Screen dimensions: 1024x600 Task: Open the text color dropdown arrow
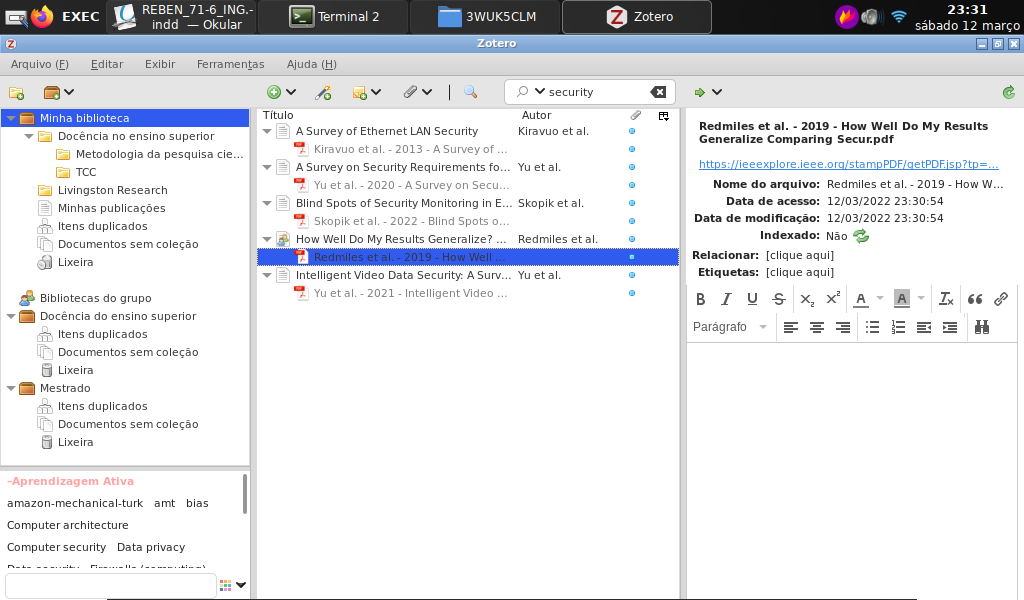[880, 299]
